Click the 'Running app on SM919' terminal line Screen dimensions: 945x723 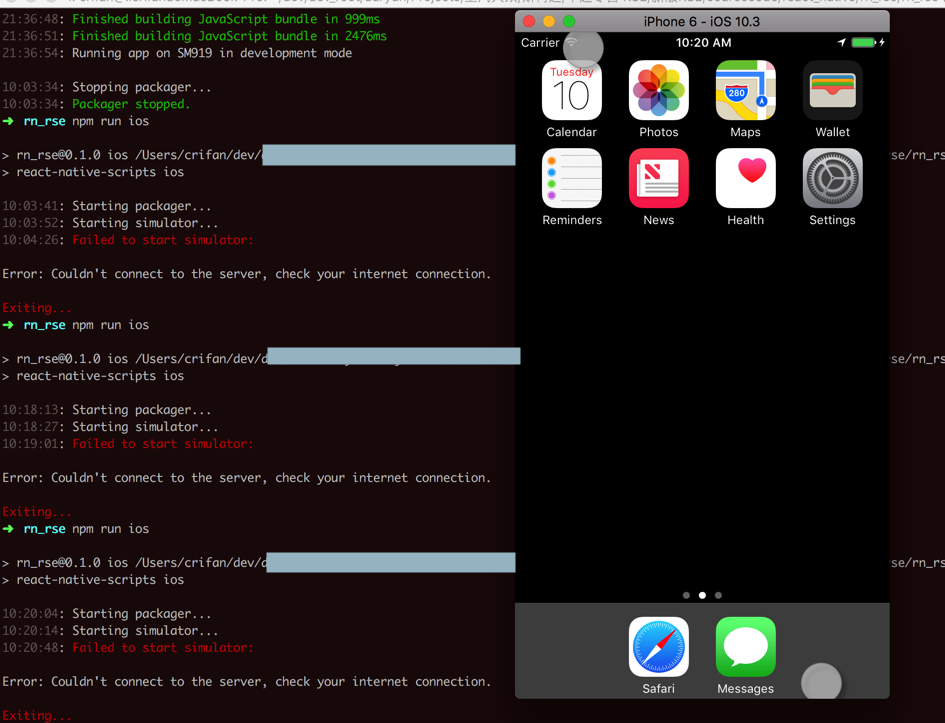tap(177, 53)
